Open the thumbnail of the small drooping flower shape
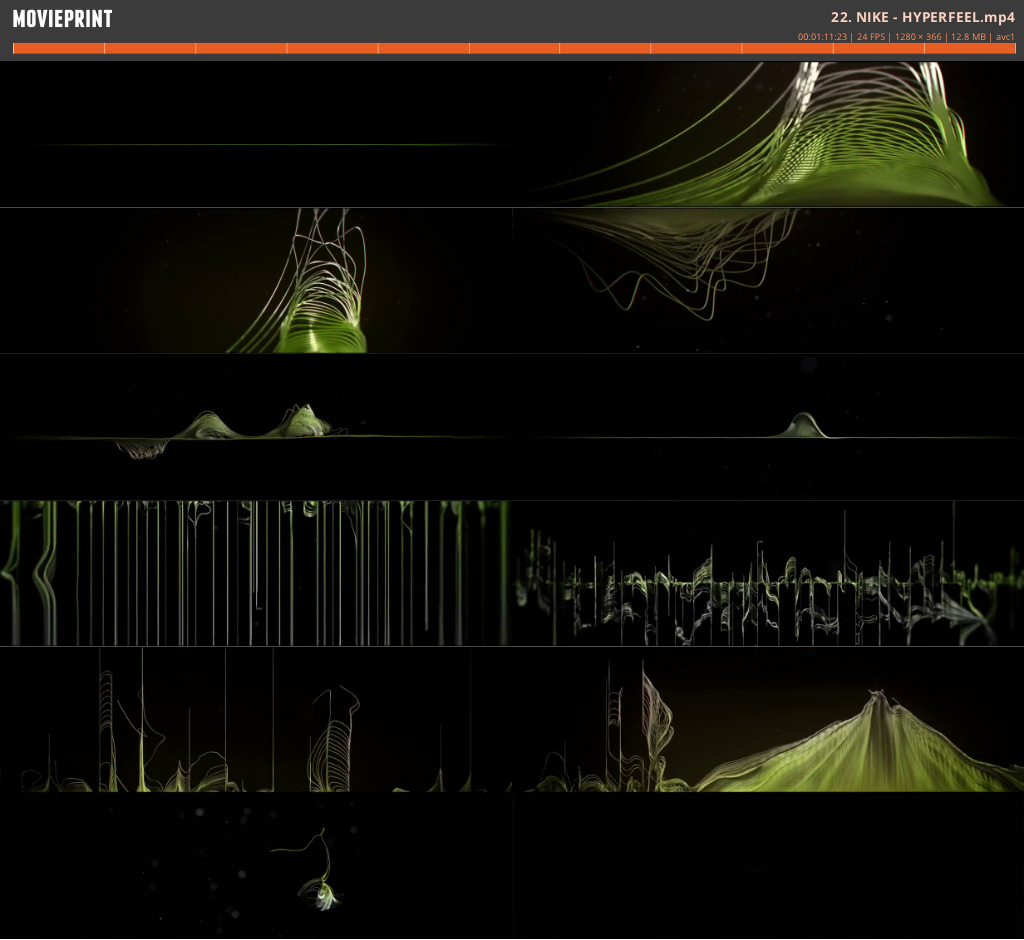This screenshot has width=1024, height=940. (256, 866)
